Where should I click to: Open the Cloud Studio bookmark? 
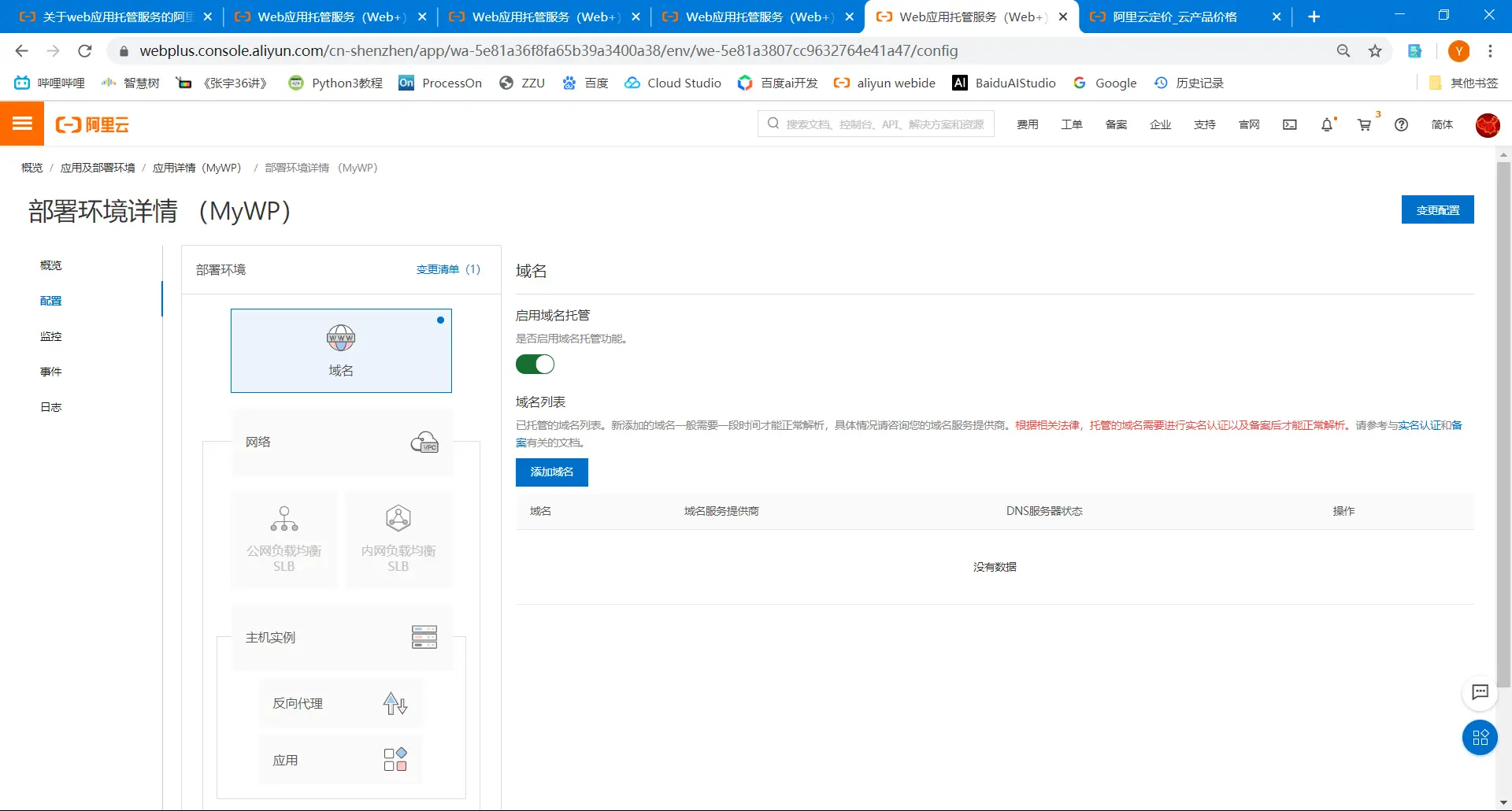click(x=673, y=83)
